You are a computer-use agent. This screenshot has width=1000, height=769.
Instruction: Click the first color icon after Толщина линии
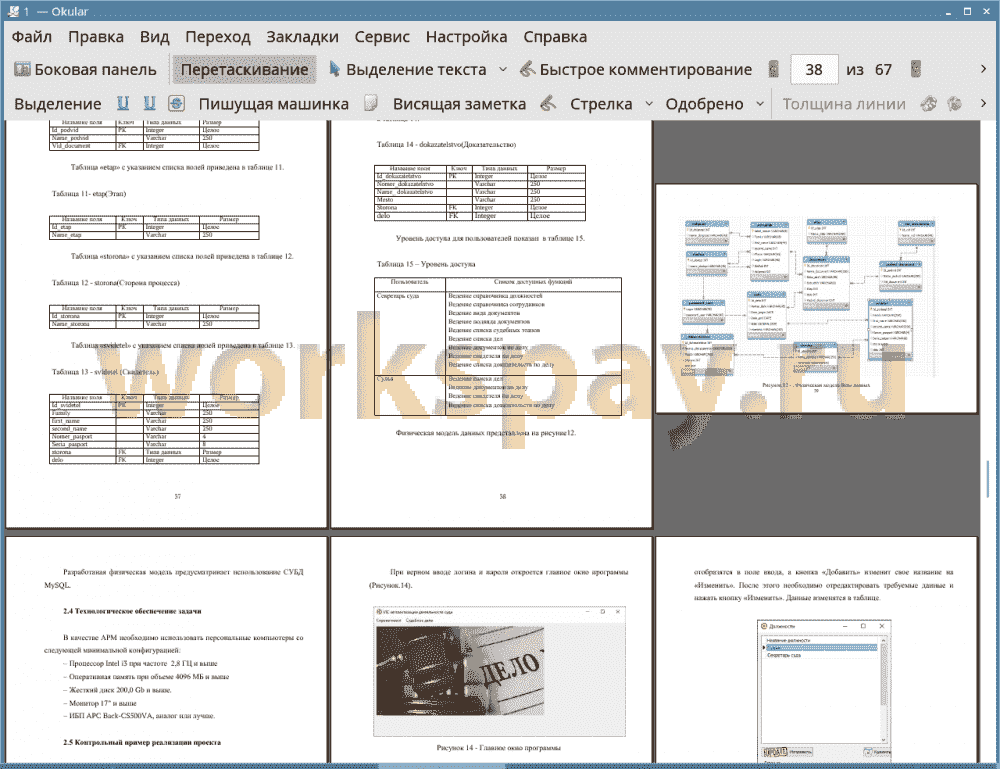coord(929,103)
